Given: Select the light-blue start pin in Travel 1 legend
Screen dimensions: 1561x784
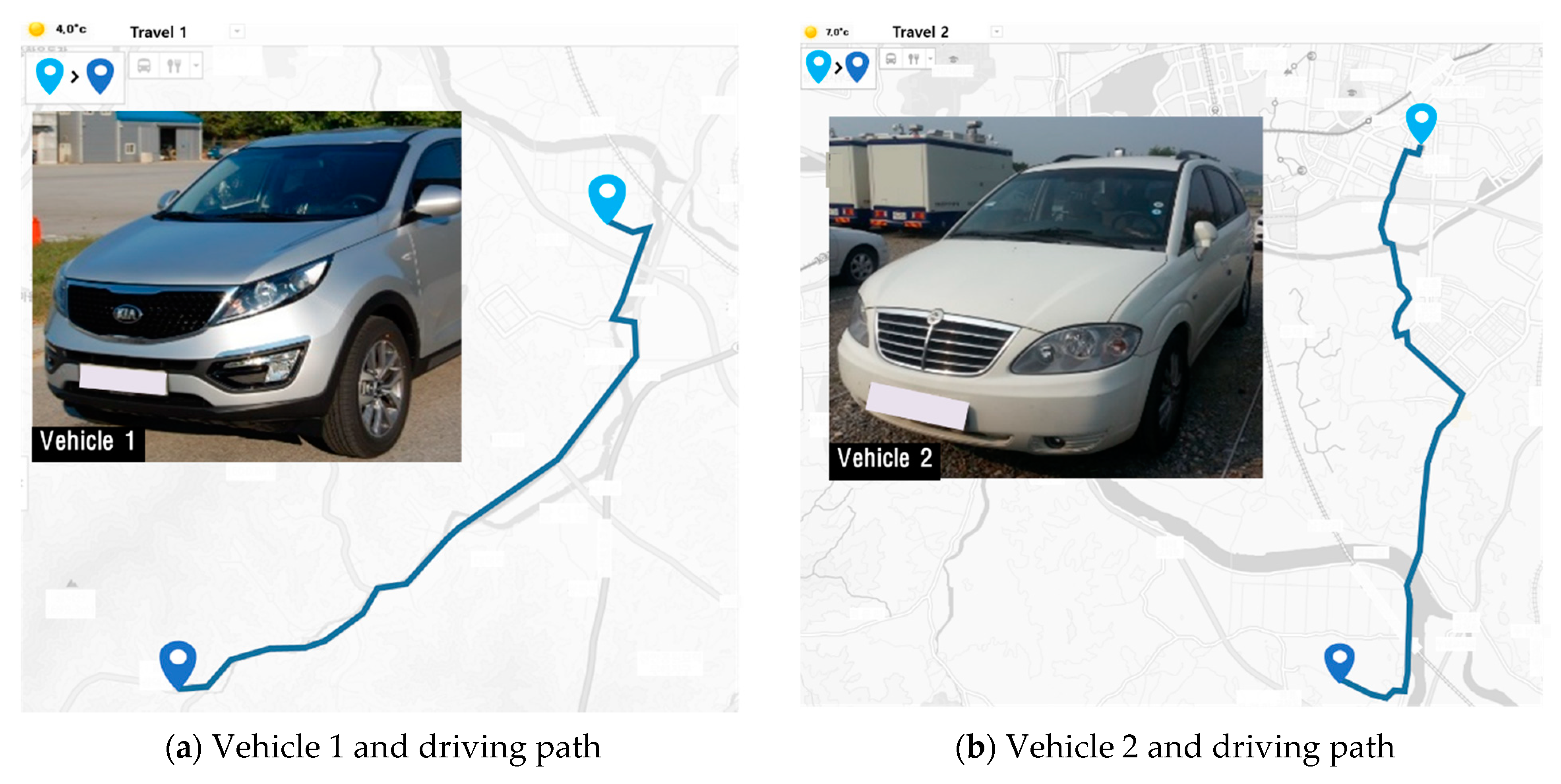Looking at the screenshot, I should (50, 76).
